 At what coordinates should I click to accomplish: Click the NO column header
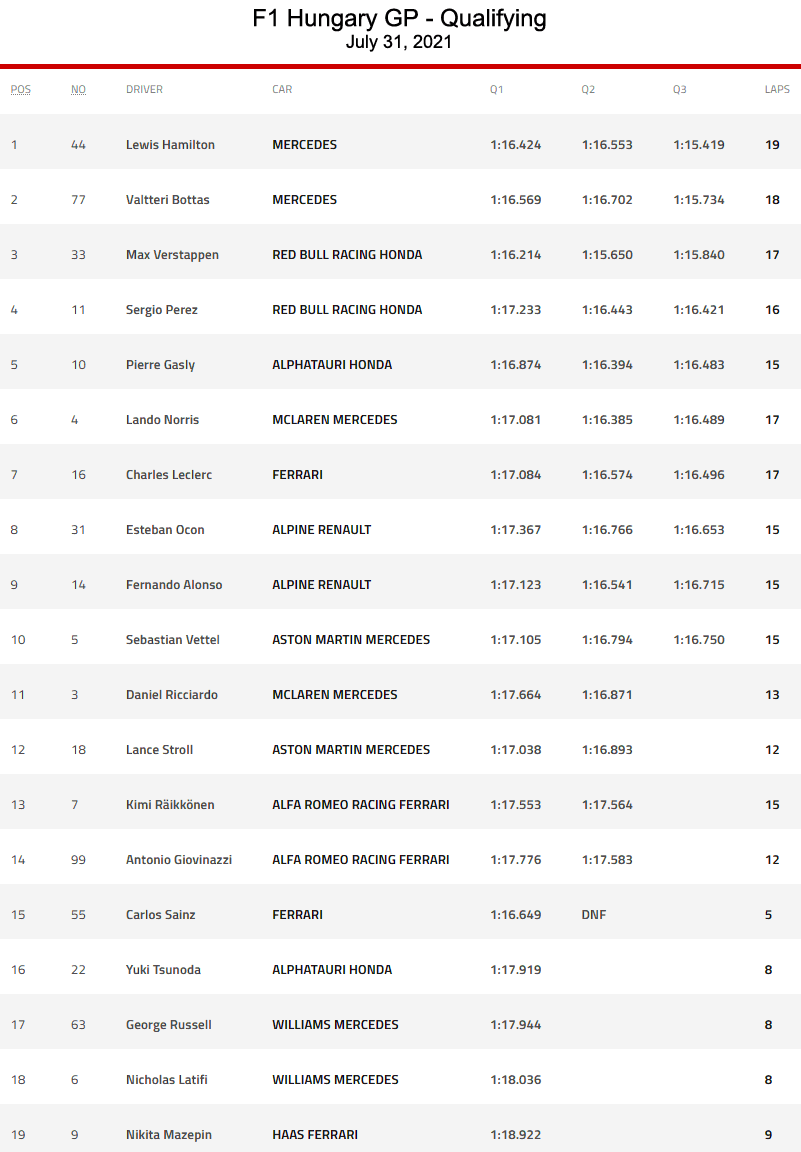coord(78,89)
